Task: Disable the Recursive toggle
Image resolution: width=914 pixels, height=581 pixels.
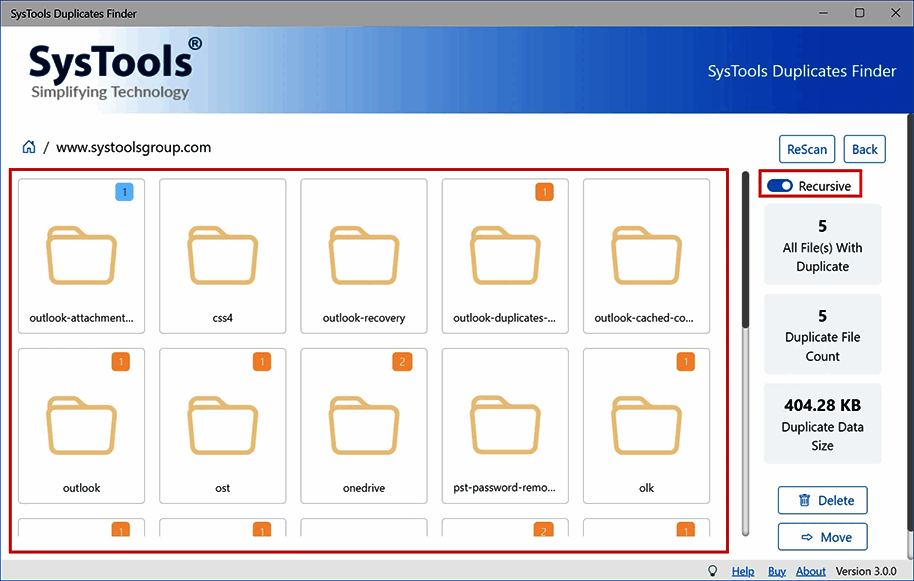Action: 777,184
